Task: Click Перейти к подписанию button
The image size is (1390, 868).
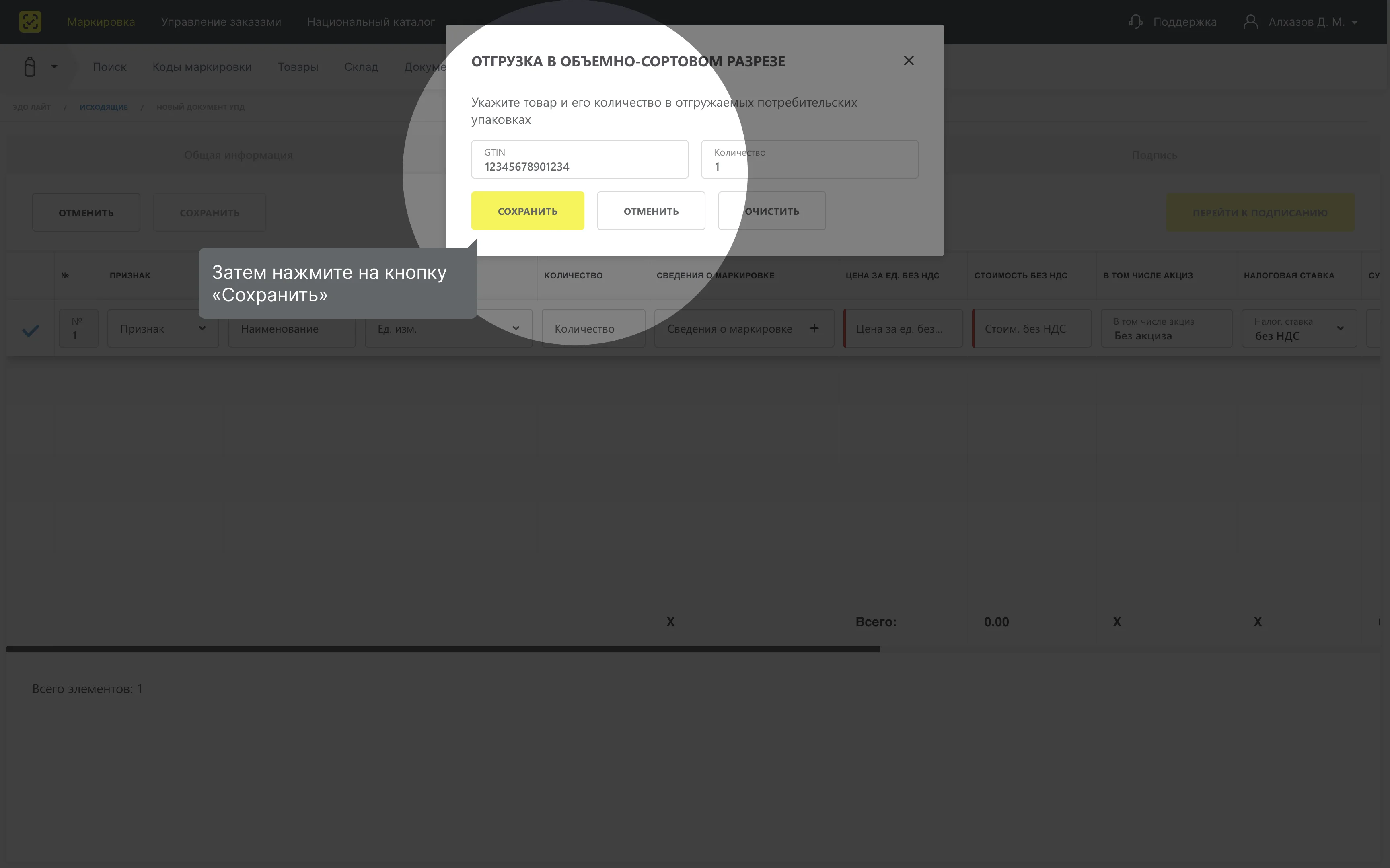Action: 1260,213
